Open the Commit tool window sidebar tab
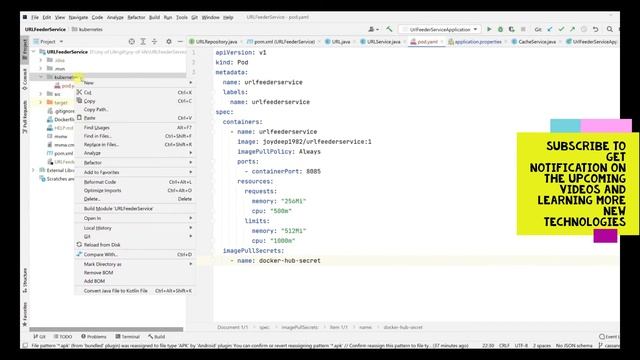 [x=24, y=80]
